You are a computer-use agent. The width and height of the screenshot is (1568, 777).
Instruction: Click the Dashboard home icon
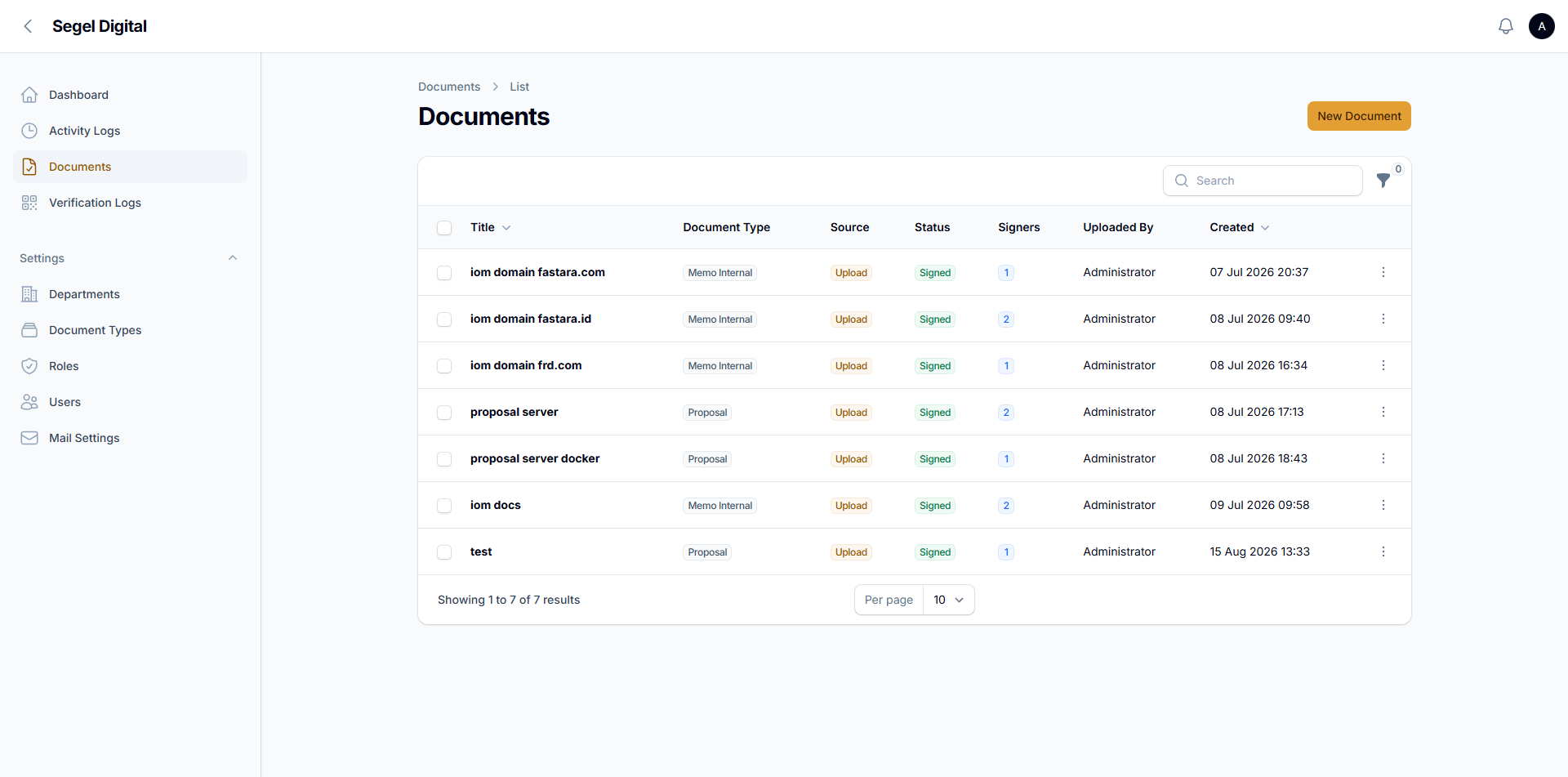(x=29, y=95)
